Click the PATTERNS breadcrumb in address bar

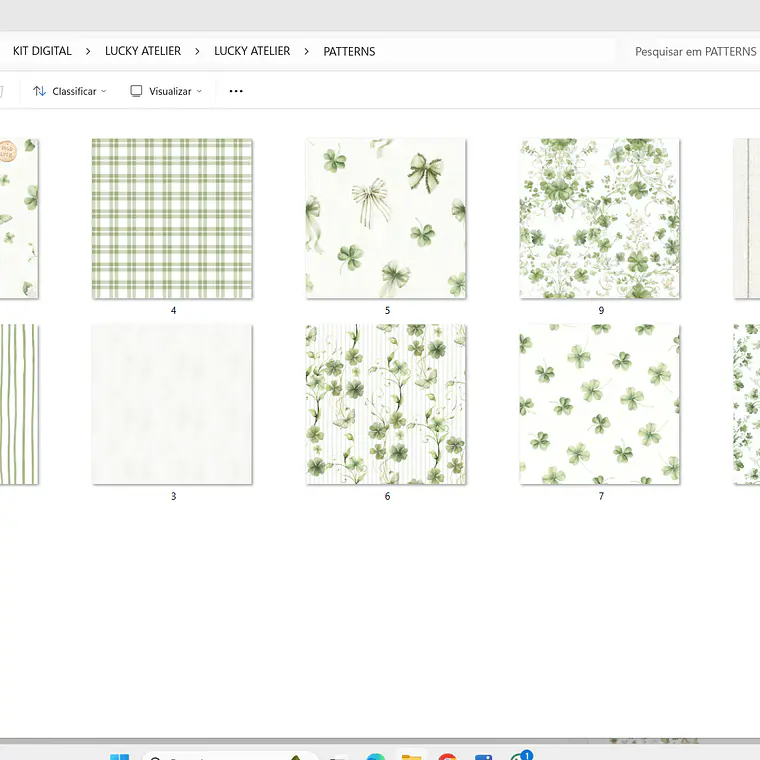tap(349, 51)
